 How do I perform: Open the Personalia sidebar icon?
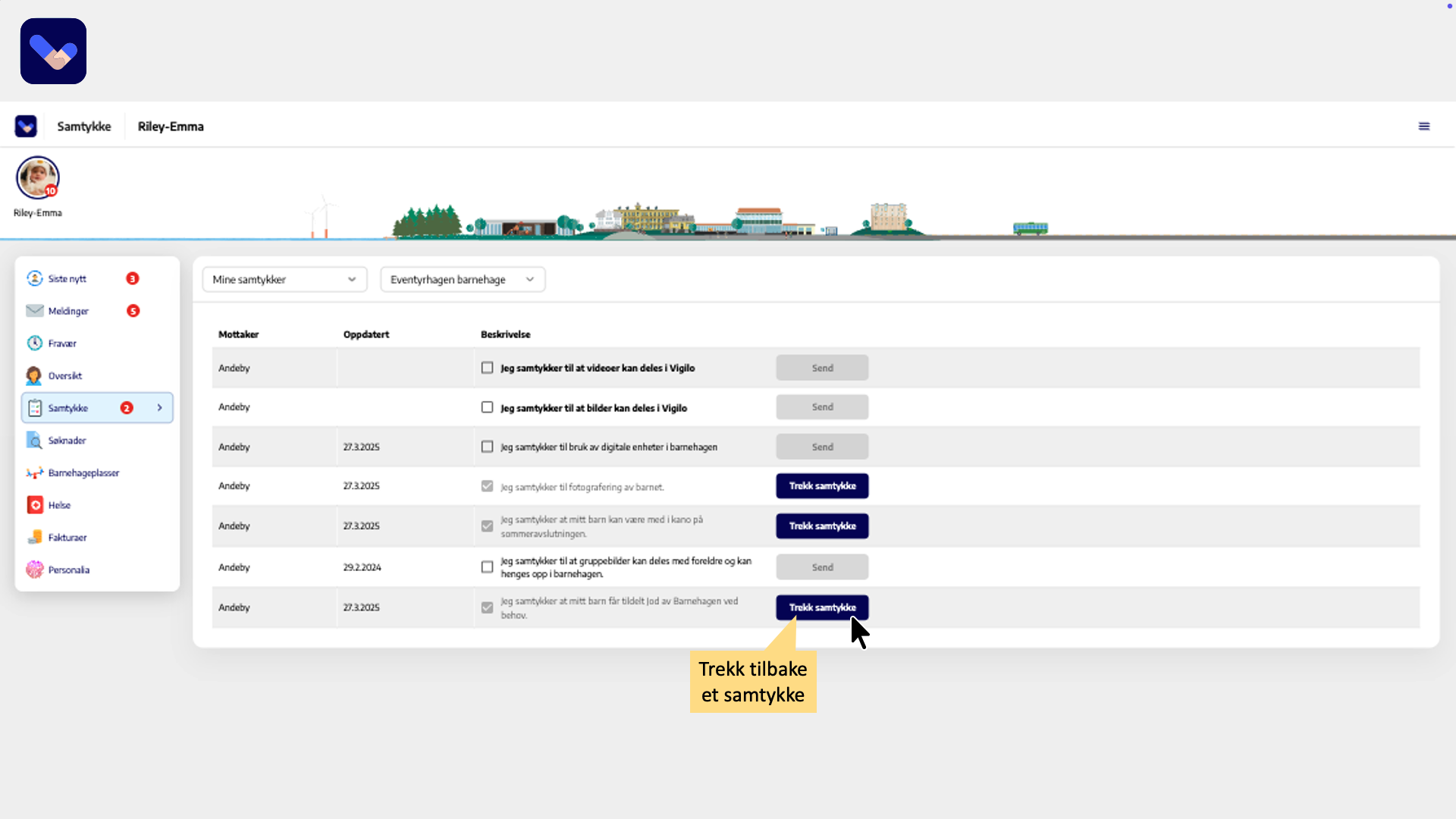35,570
